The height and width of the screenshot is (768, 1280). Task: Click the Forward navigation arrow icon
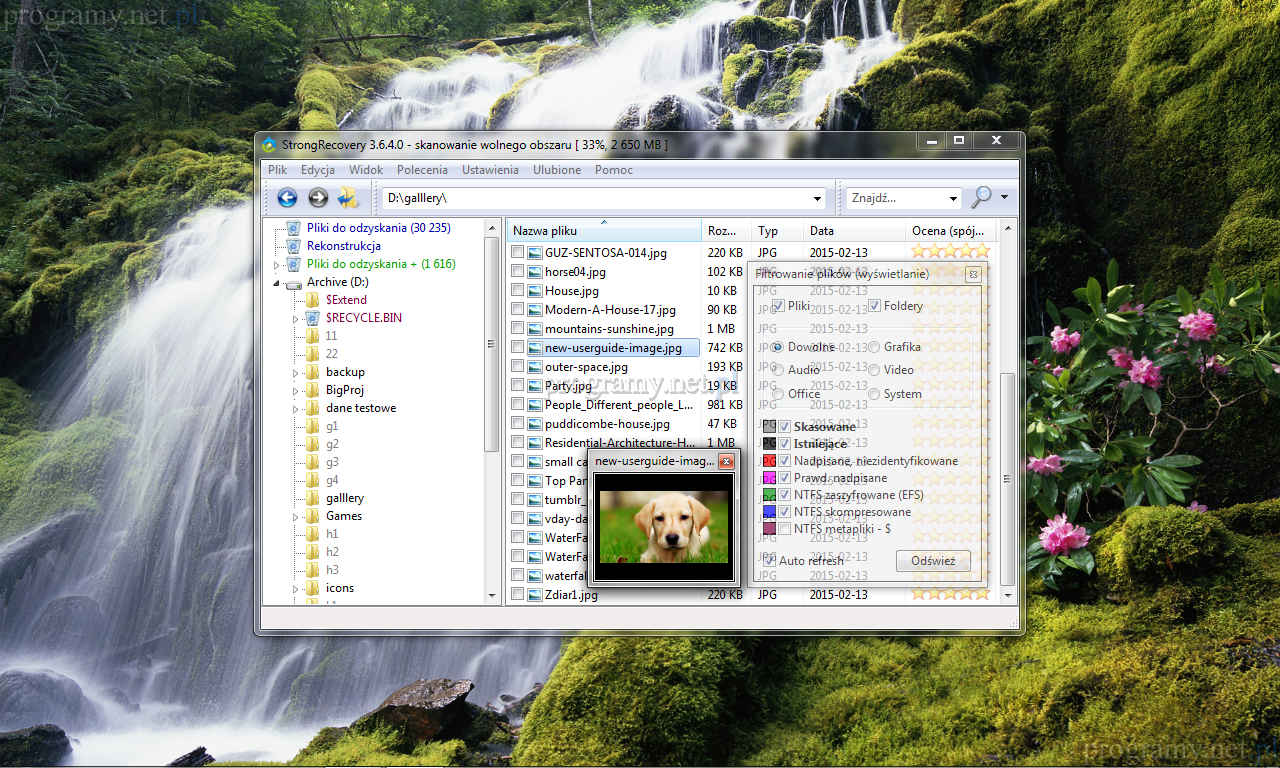[x=318, y=198]
